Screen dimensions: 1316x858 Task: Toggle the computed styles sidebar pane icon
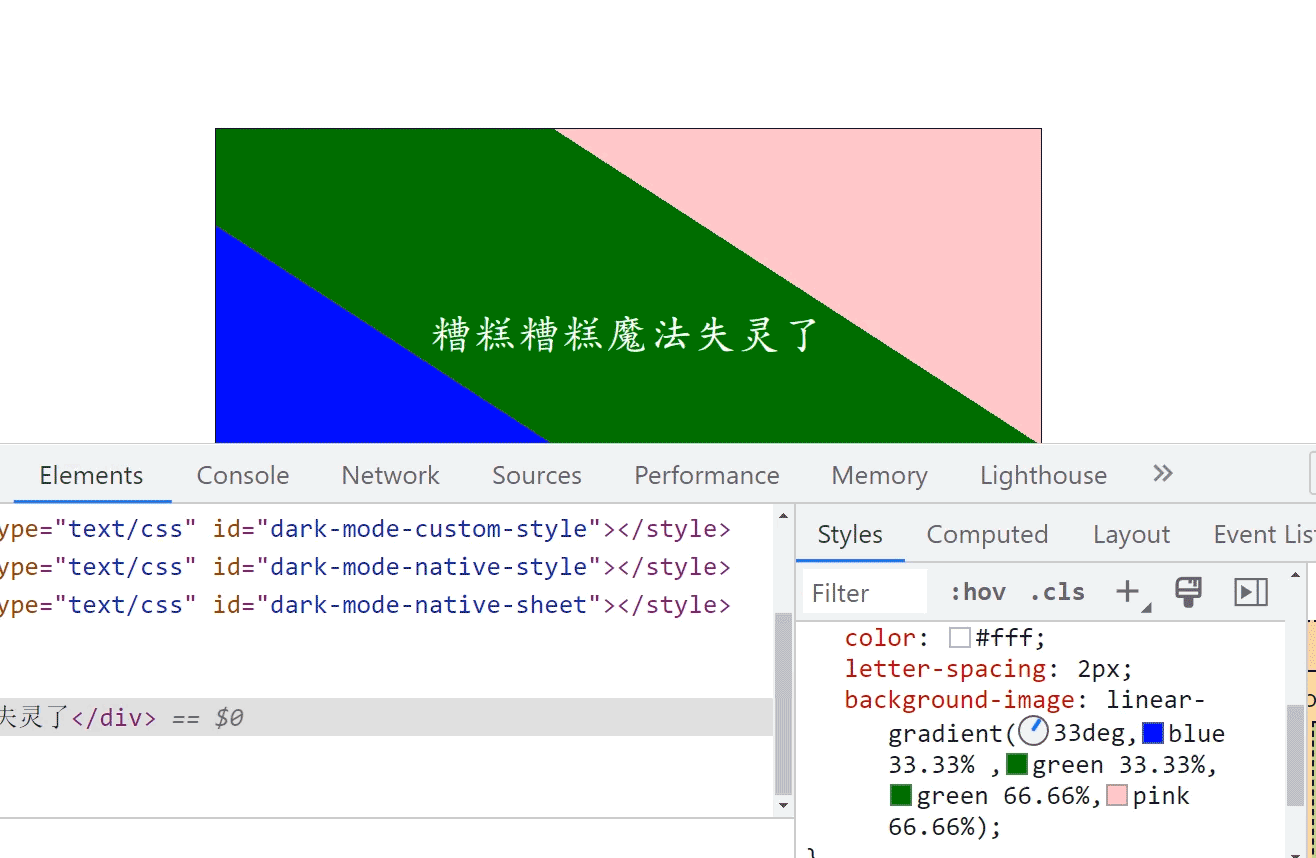[x=1251, y=592]
